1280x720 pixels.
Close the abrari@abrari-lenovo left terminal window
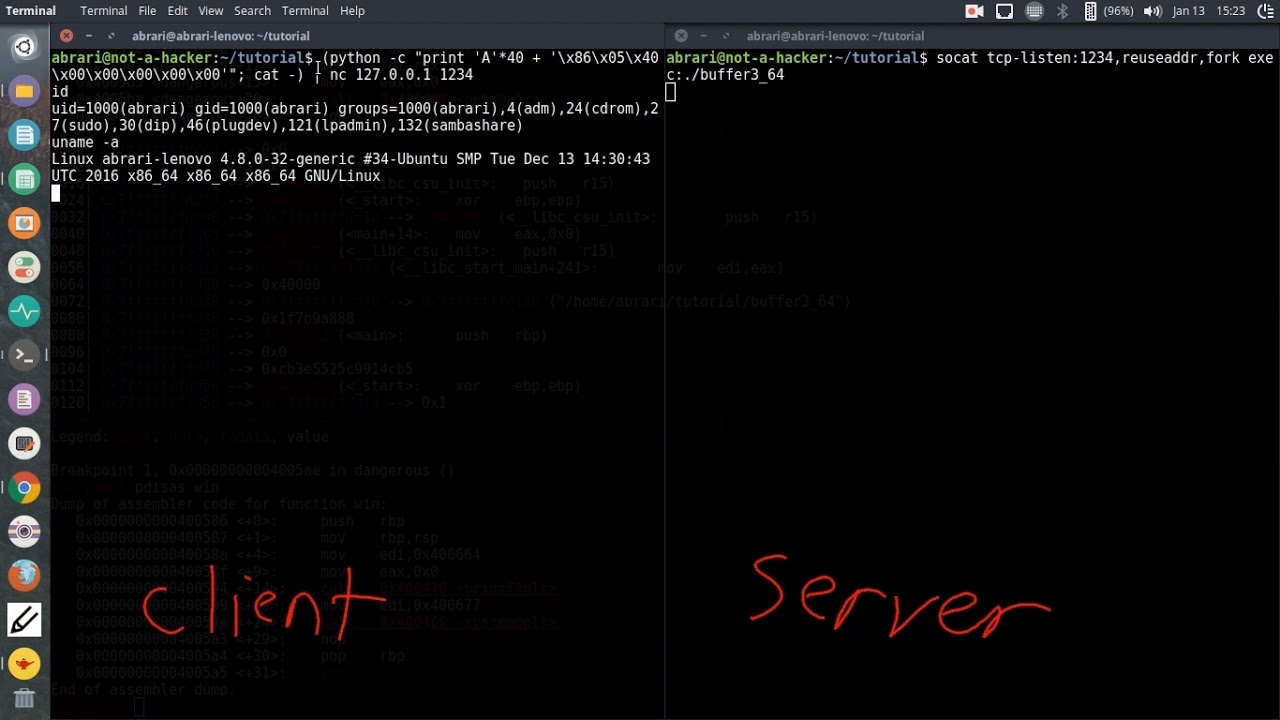click(66, 36)
